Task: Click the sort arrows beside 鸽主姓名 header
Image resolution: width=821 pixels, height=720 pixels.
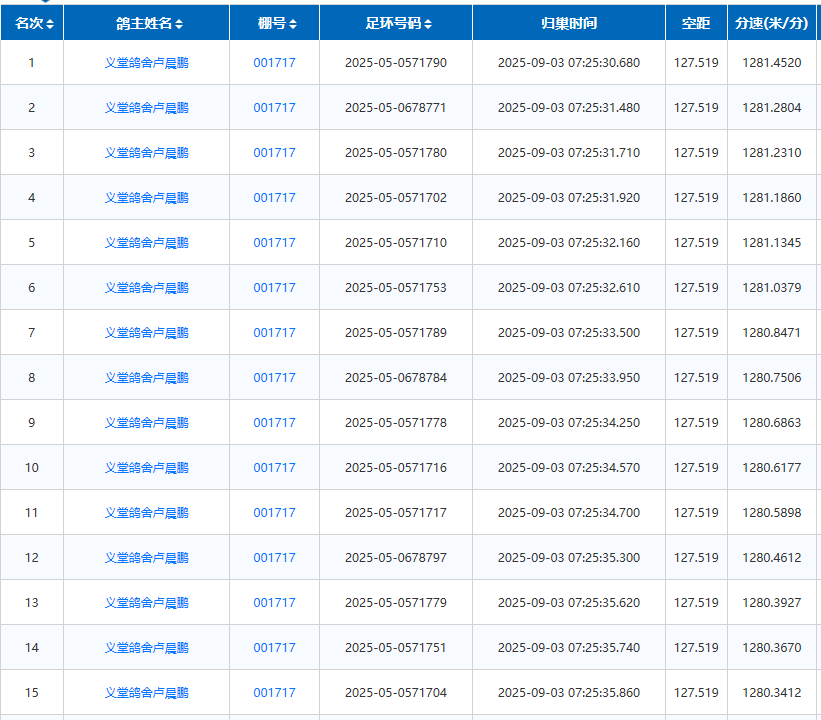Action: (179, 23)
